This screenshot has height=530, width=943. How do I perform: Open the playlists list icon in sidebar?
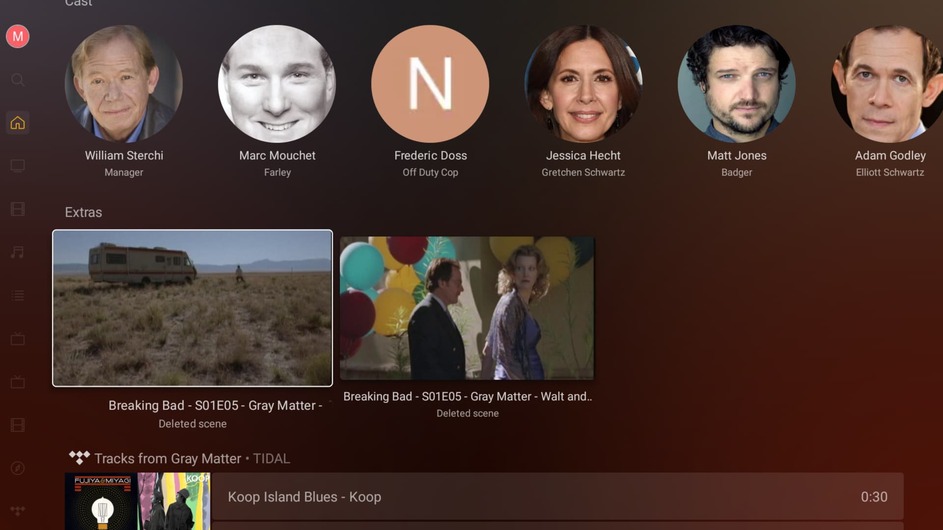[18, 295]
